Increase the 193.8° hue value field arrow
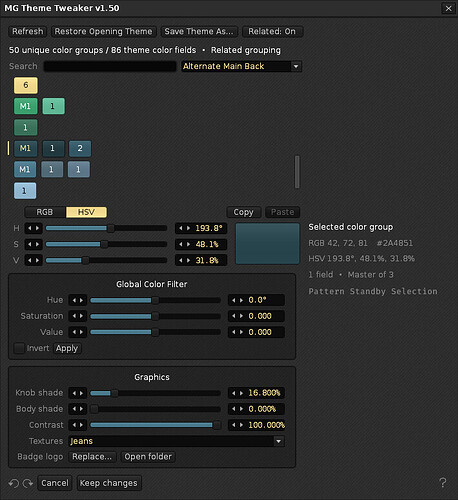This screenshot has height=500, width=458. pyautogui.click(x=188, y=228)
